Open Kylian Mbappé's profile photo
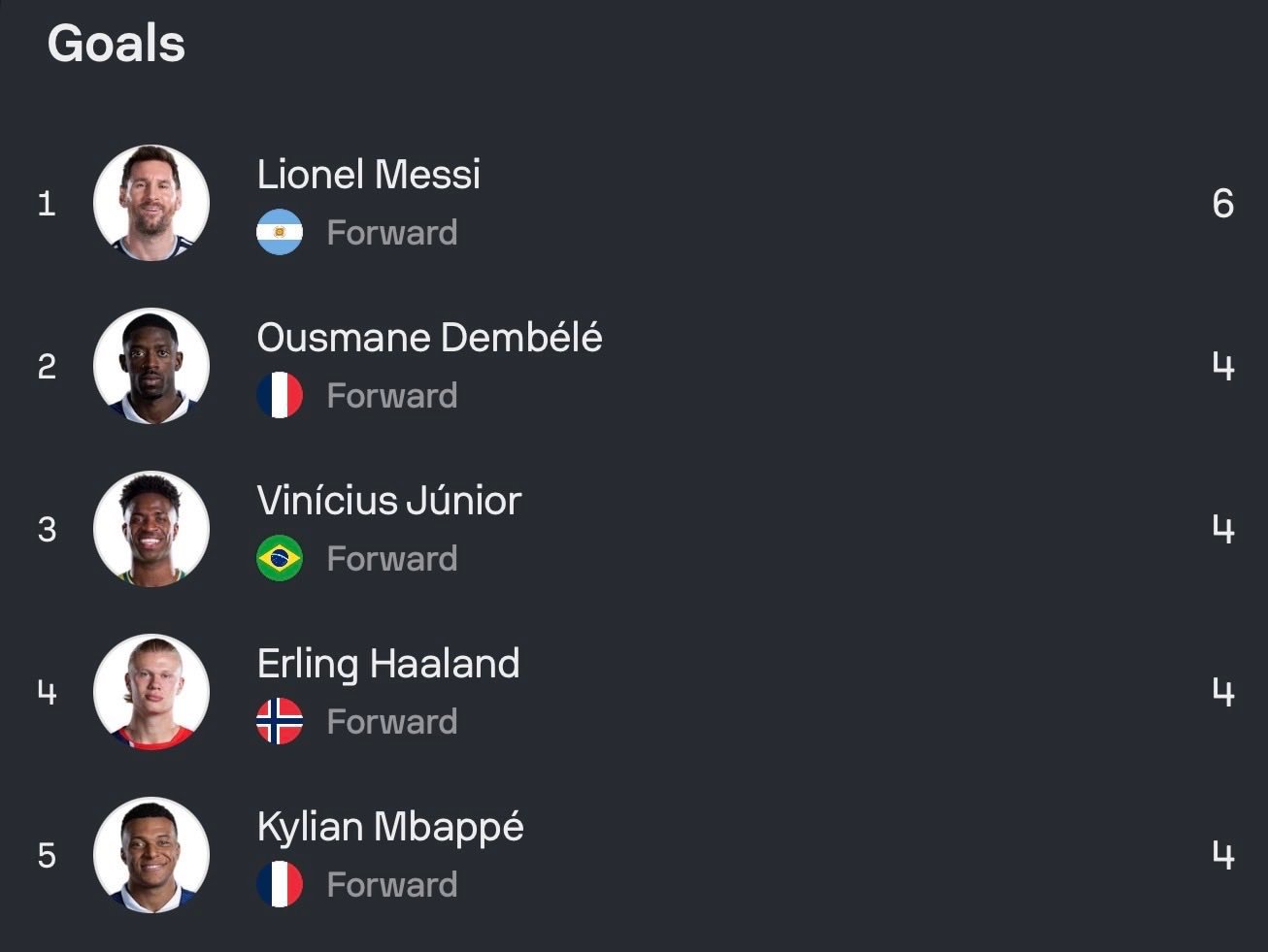Screen dimensions: 1268x952 [151, 855]
